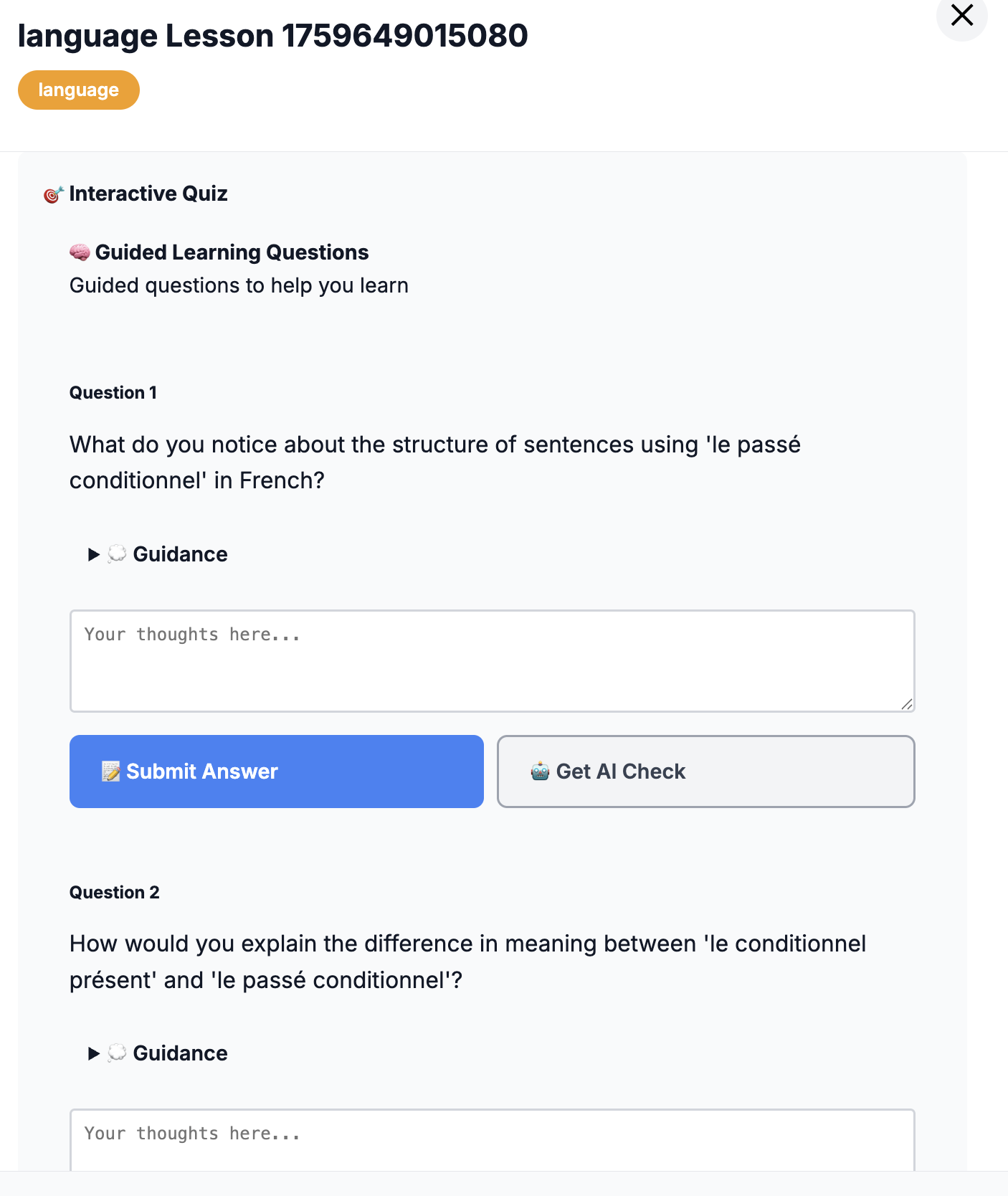Expand Guidance under Question 1
Image resolution: width=1008 pixels, height=1196 pixels.
[158, 554]
